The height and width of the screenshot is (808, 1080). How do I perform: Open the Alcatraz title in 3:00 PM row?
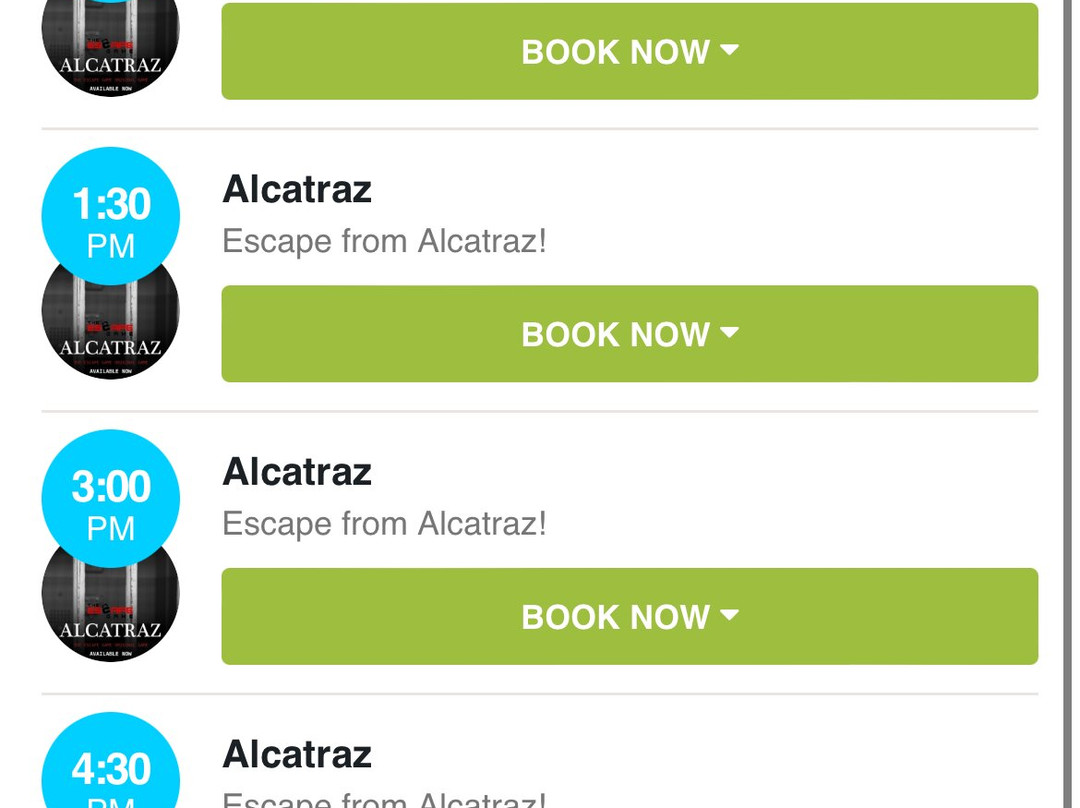[297, 471]
